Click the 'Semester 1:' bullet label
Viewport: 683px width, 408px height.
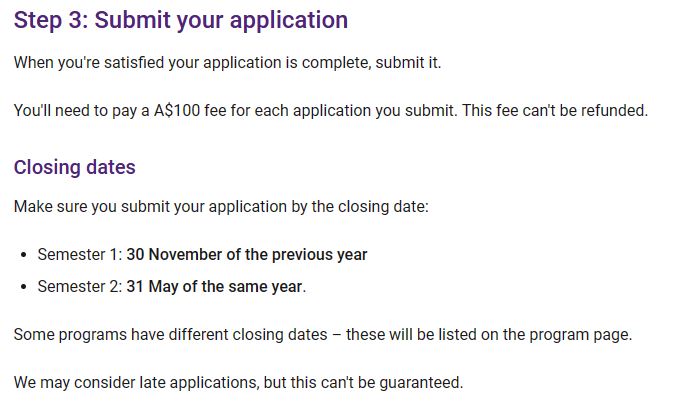pyautogui.click(x=80, y=255)
